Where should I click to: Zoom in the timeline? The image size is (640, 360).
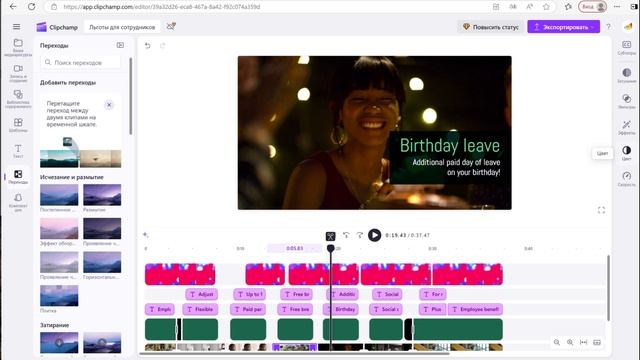click(x=570, y=342)
